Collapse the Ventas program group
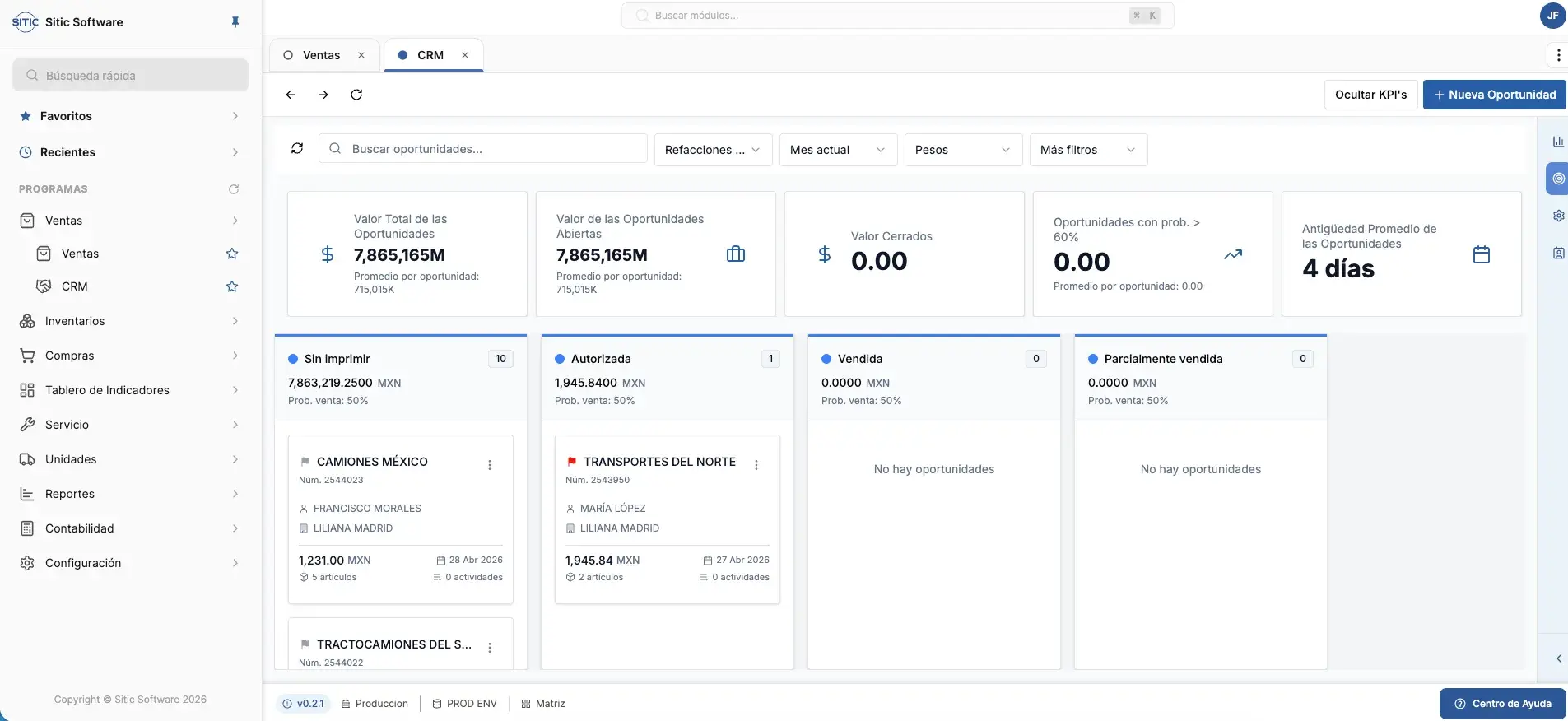This screenshot has width=1568, height=721. [x=130, y=221]
